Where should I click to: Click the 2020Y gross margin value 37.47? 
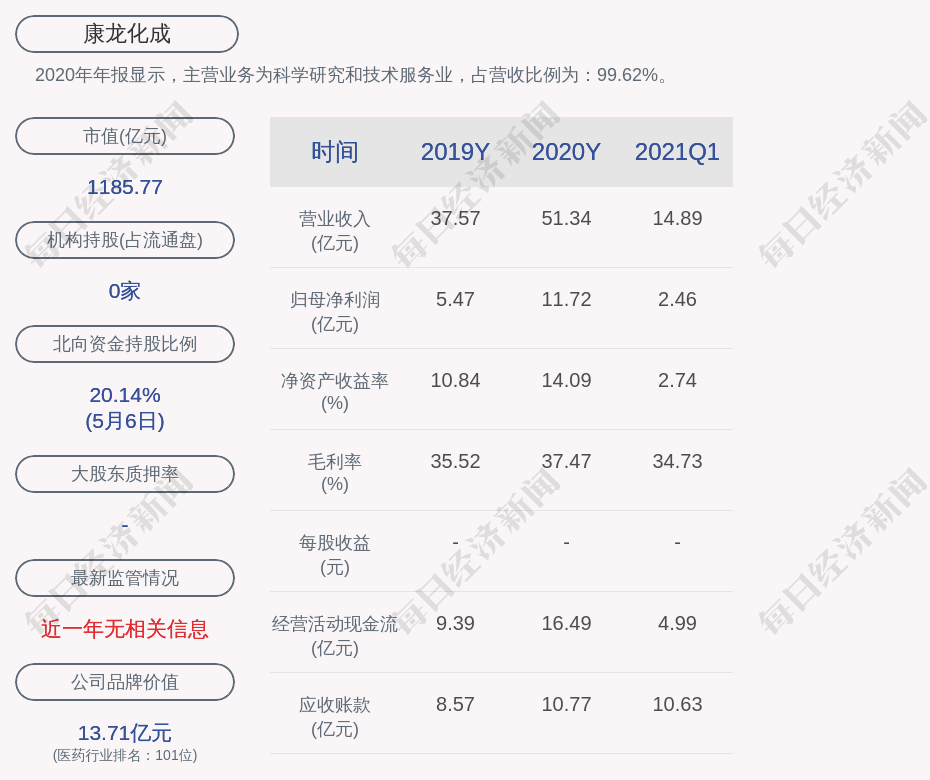566,461
